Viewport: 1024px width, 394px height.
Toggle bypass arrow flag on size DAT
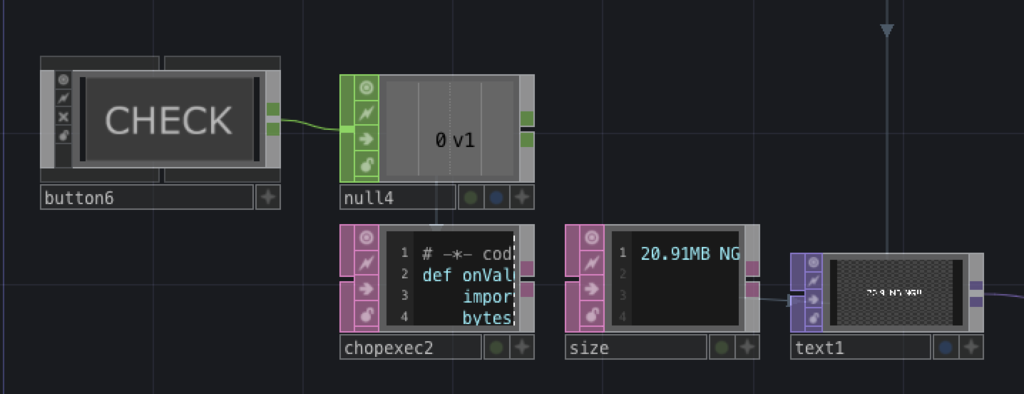click(592, 289)
